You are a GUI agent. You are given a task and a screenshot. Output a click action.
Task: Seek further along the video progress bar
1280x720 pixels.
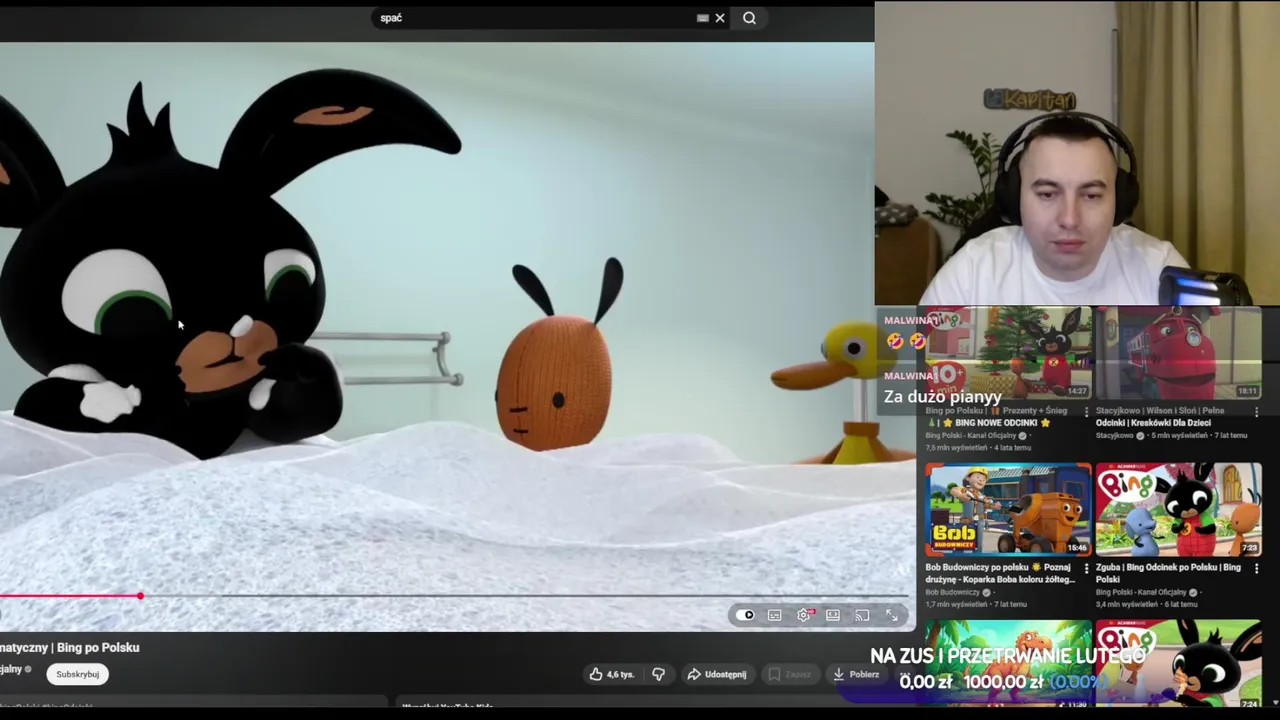click(525, 596)
